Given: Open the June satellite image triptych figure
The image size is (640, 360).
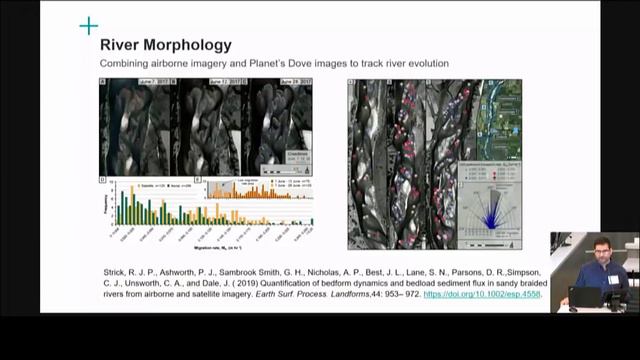Looking at the screenshot, I should (206, 127).
